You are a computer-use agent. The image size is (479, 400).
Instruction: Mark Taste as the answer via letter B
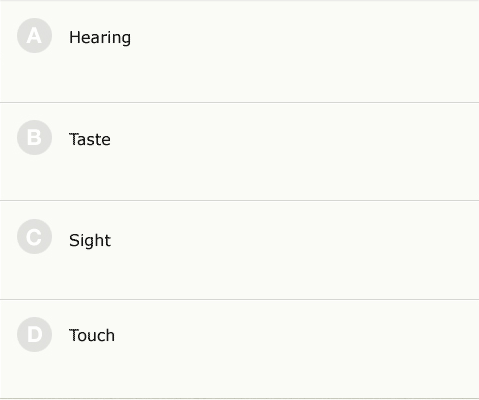pos(34,137)
